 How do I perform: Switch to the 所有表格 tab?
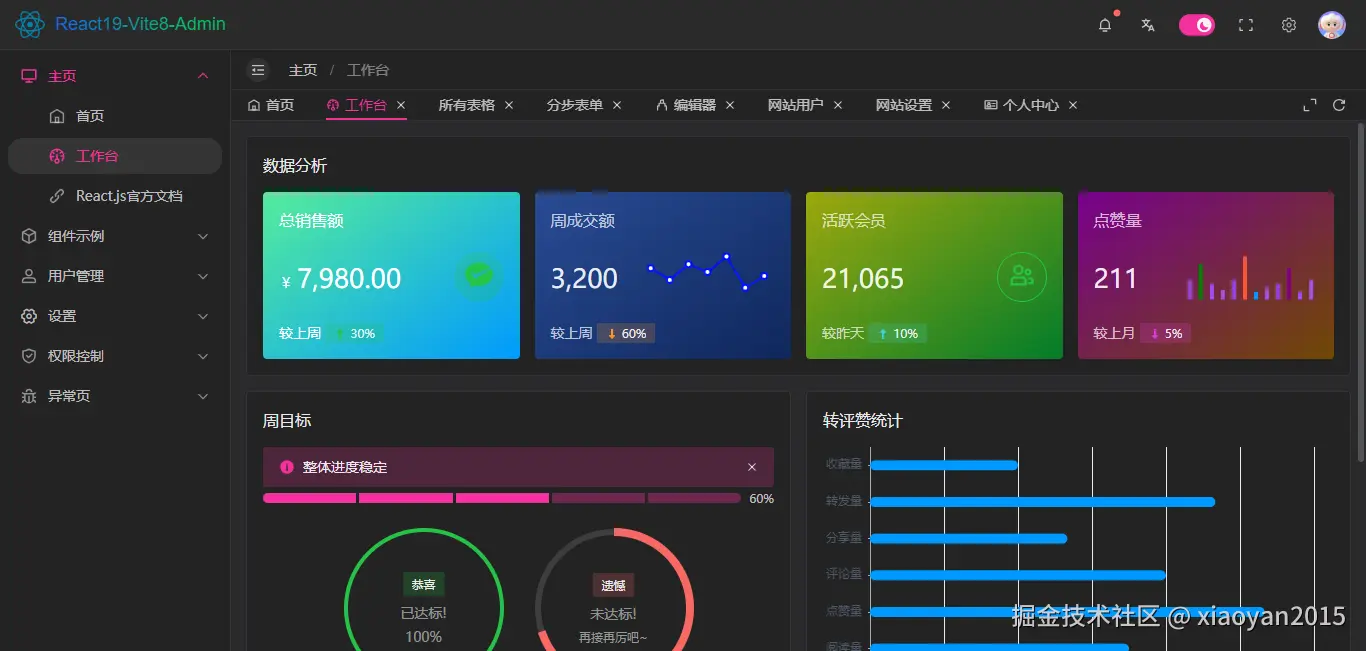466,105
